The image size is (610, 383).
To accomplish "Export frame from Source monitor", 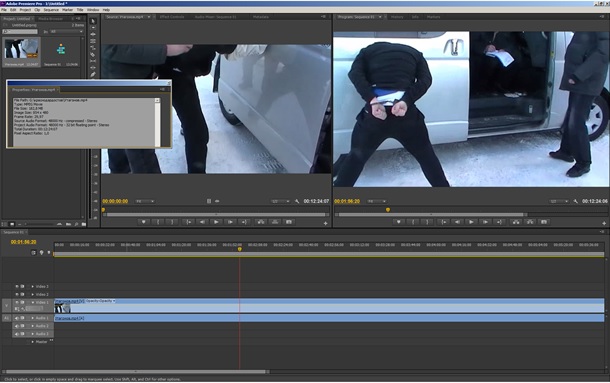I will point(289,222).
